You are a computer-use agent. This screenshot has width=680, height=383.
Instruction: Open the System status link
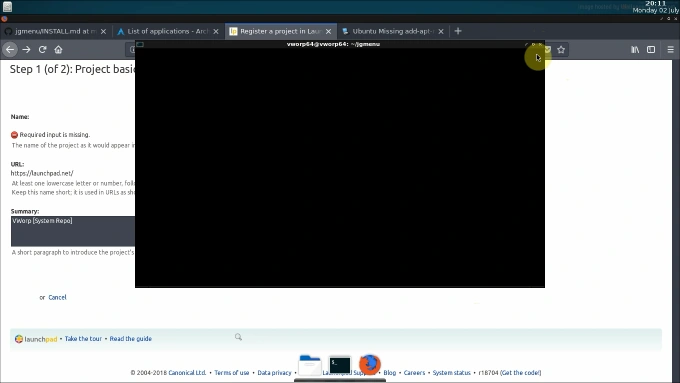coord(451,373)
